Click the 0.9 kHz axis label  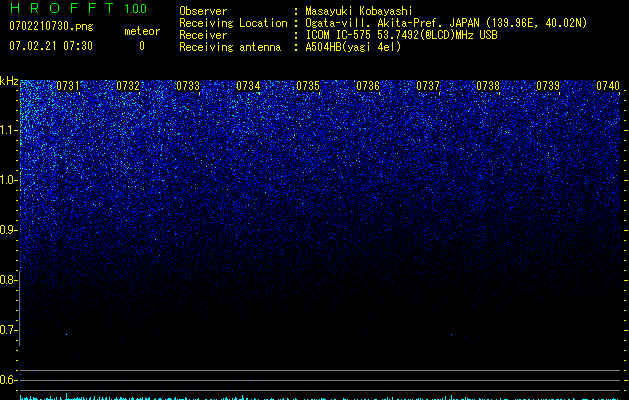point(8,230)
